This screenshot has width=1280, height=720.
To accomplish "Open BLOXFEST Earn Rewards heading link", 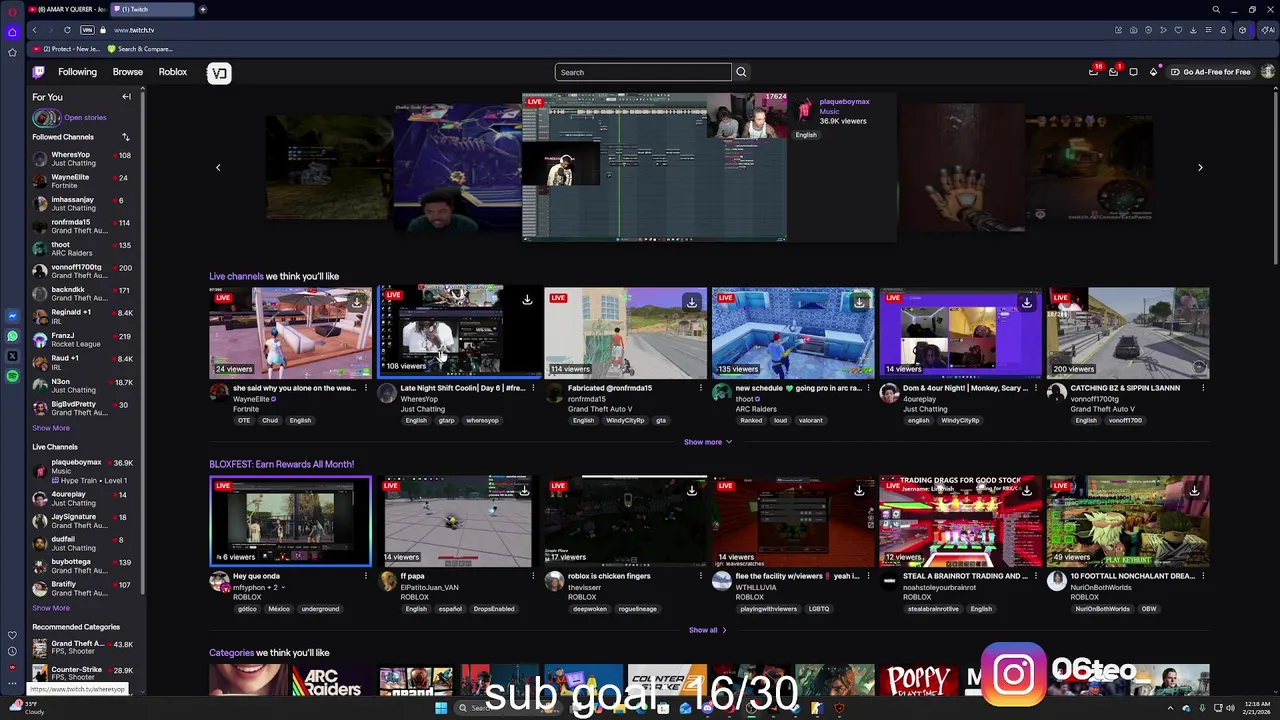I will (281, 464).
